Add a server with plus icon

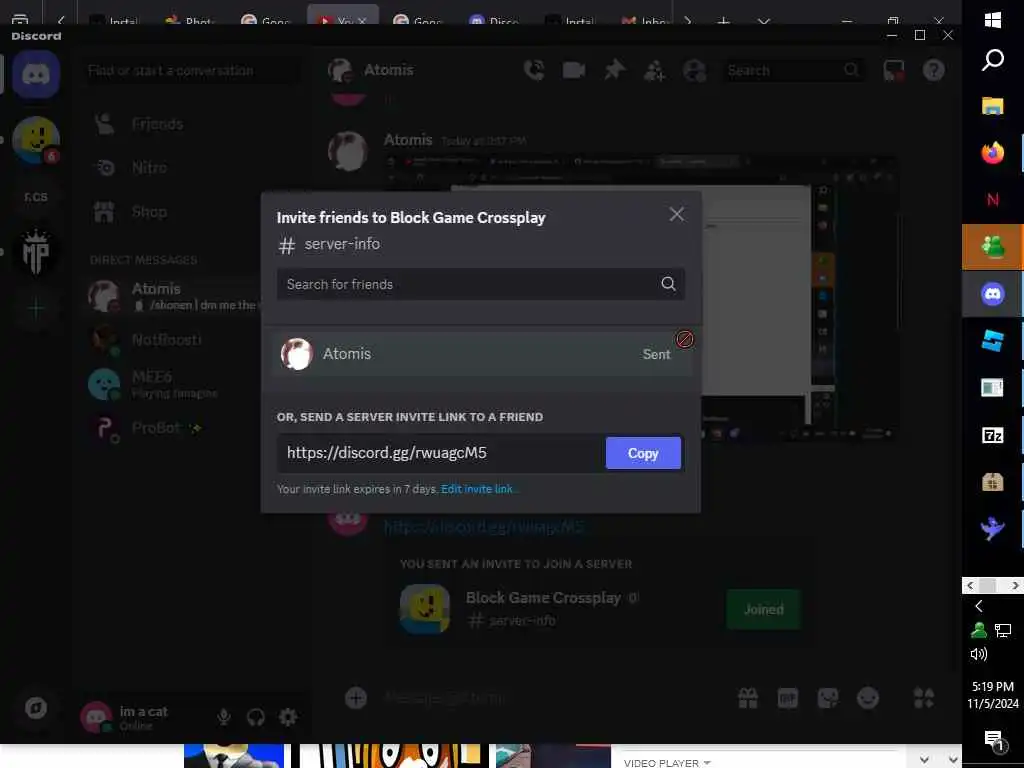(36, 308)
